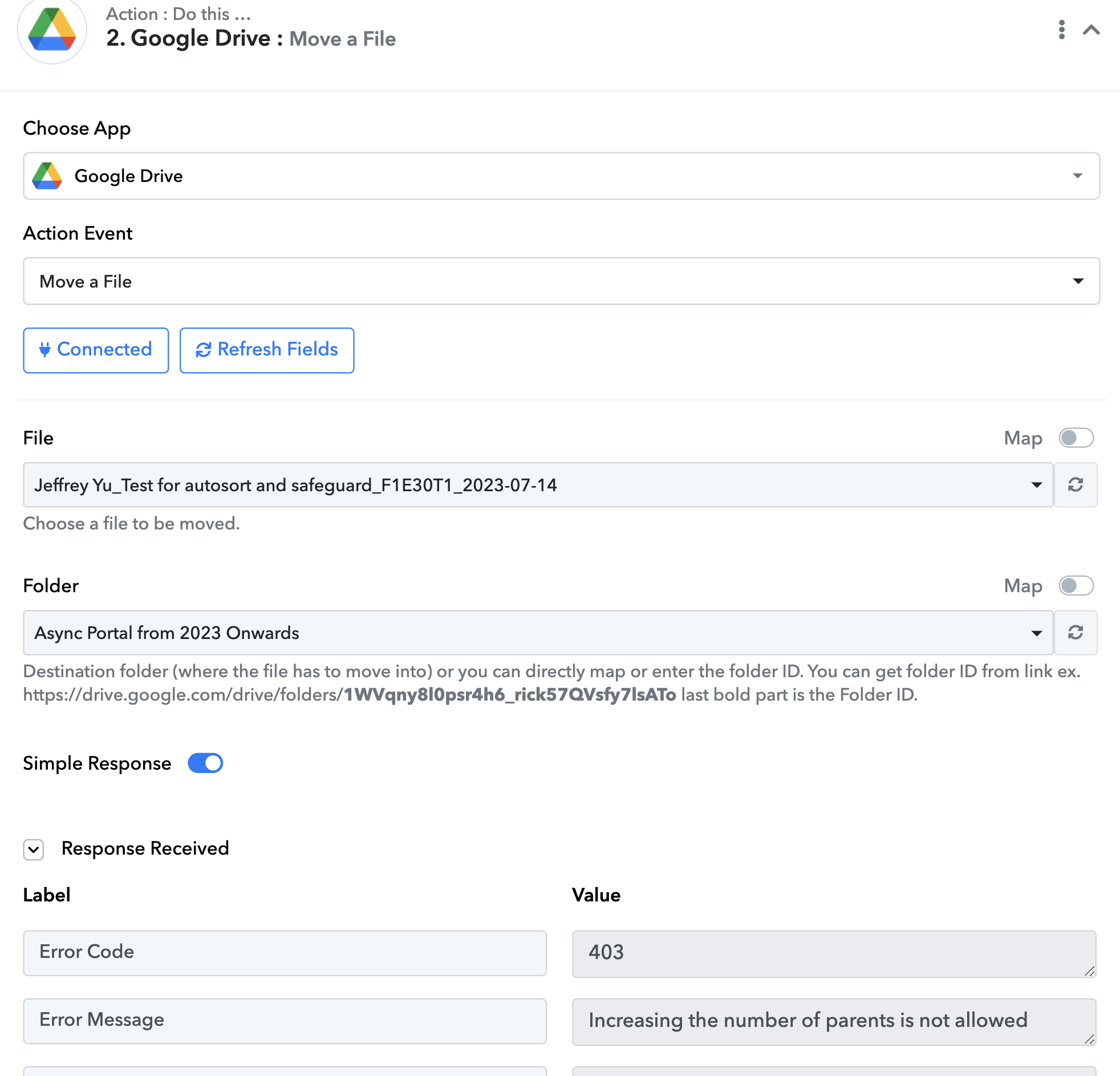Turn off the Simple Response toggle

pos(205,763)
